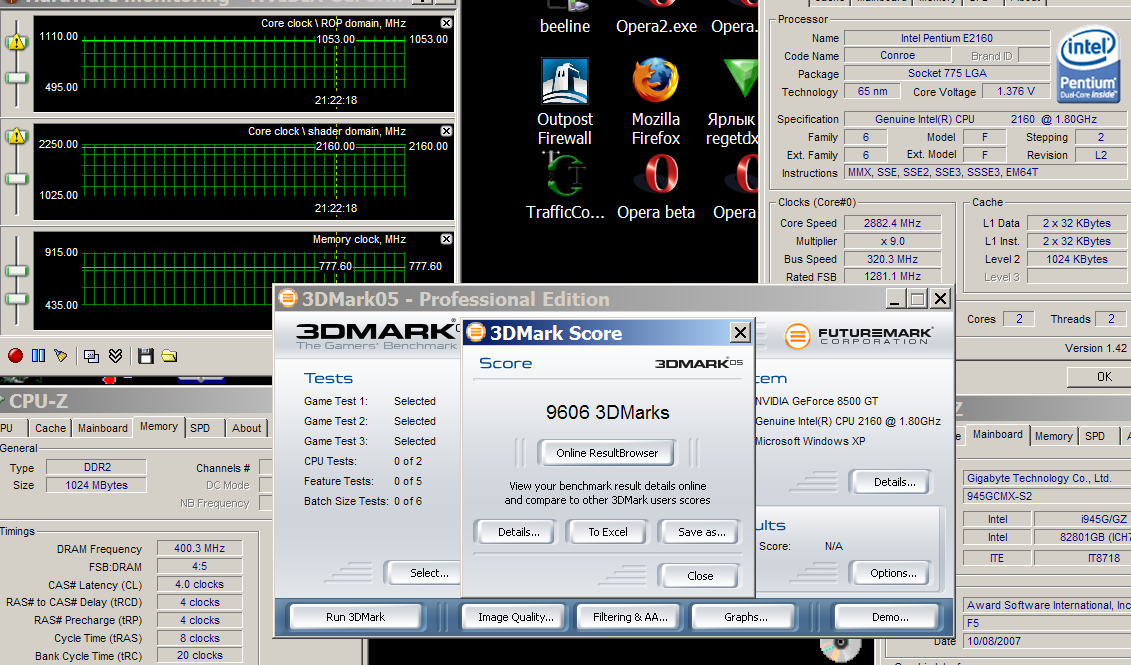
Task: Click the 9606 3DMarks score text
Action: 607,412
